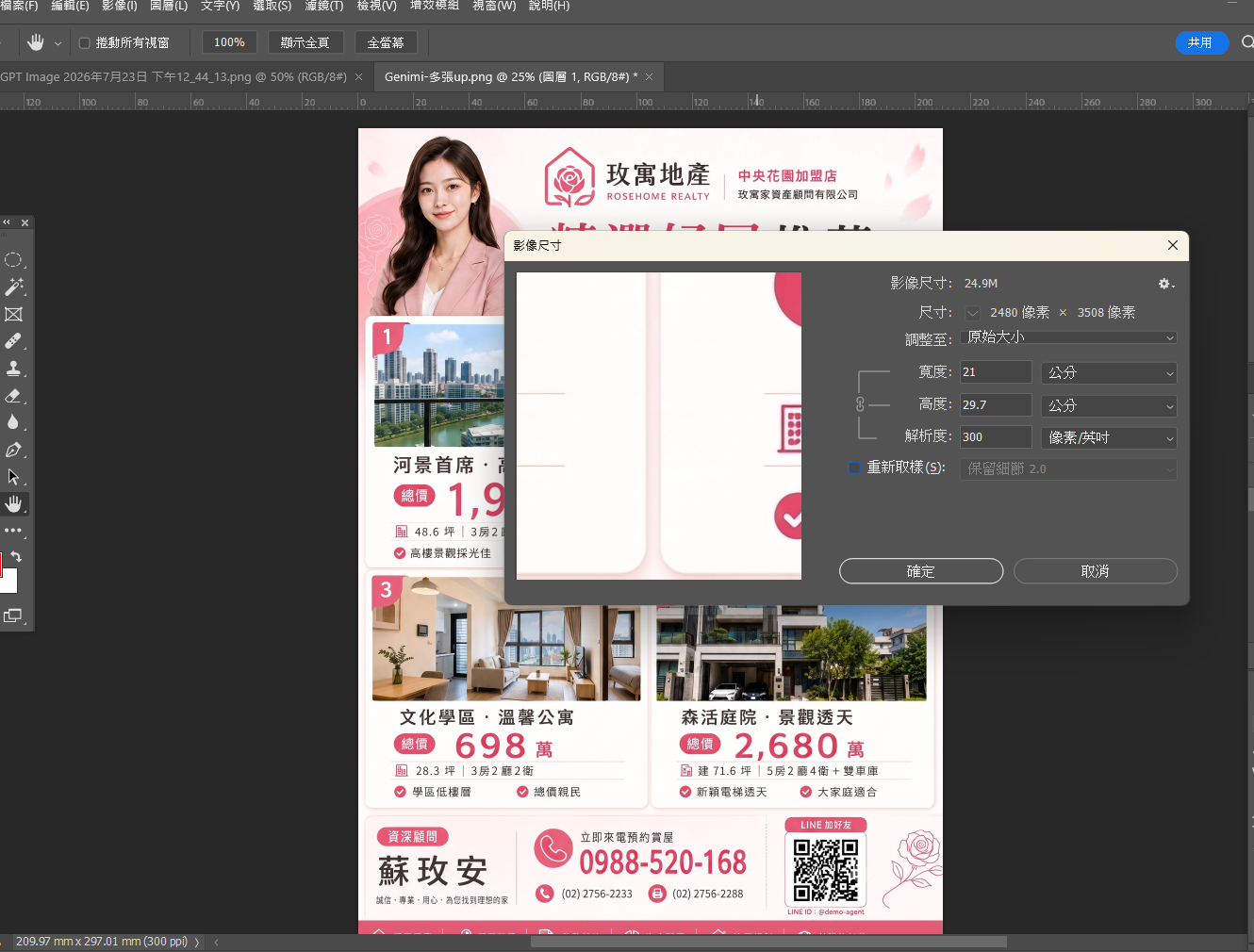Open the 視窗 menu
Image resolution: width=1254 pixels, height=952 pixels.
pyautogui.click(x=494, y=6)
